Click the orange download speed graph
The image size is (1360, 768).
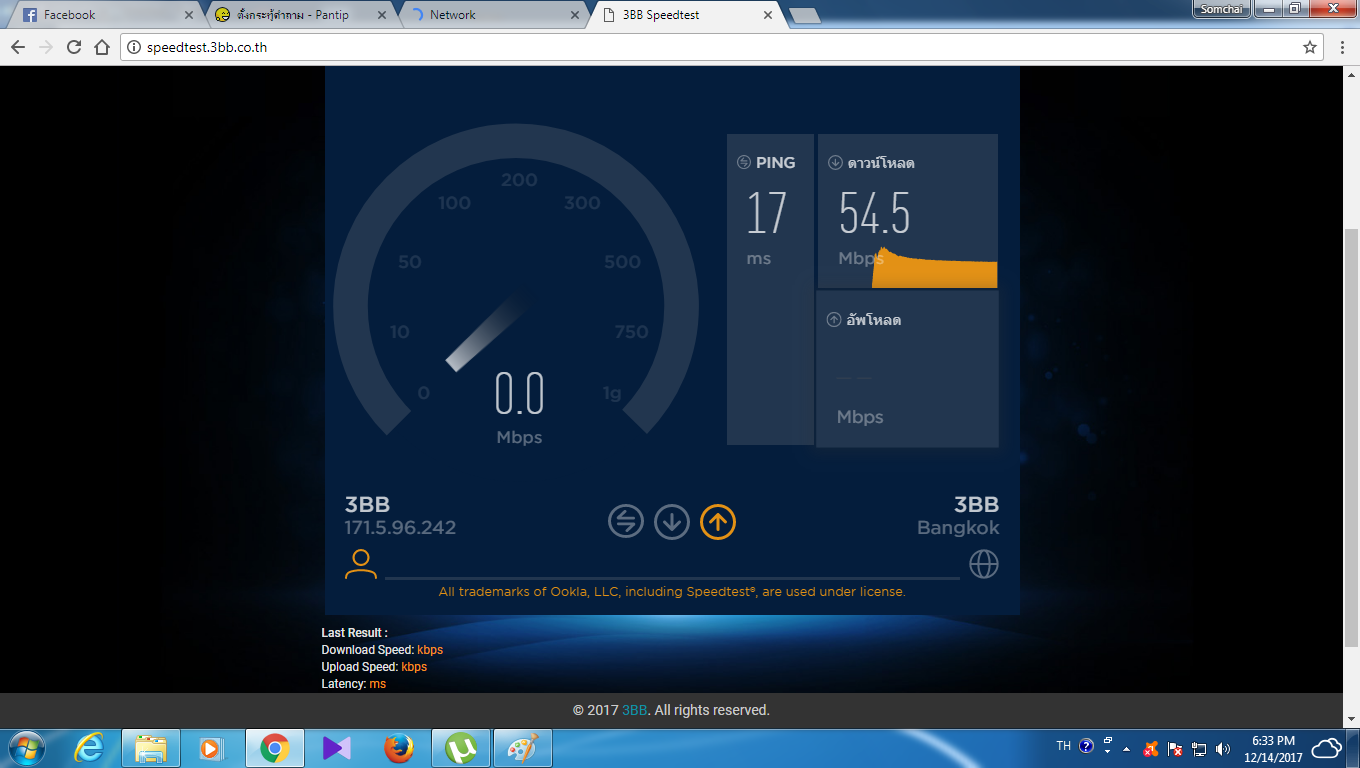click(935, 268)
